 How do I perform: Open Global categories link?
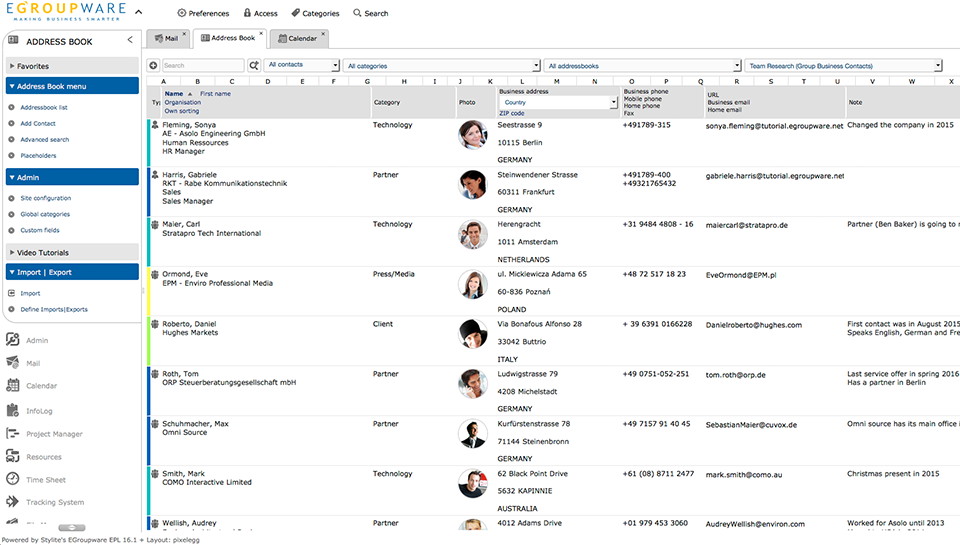coord(45,214)
